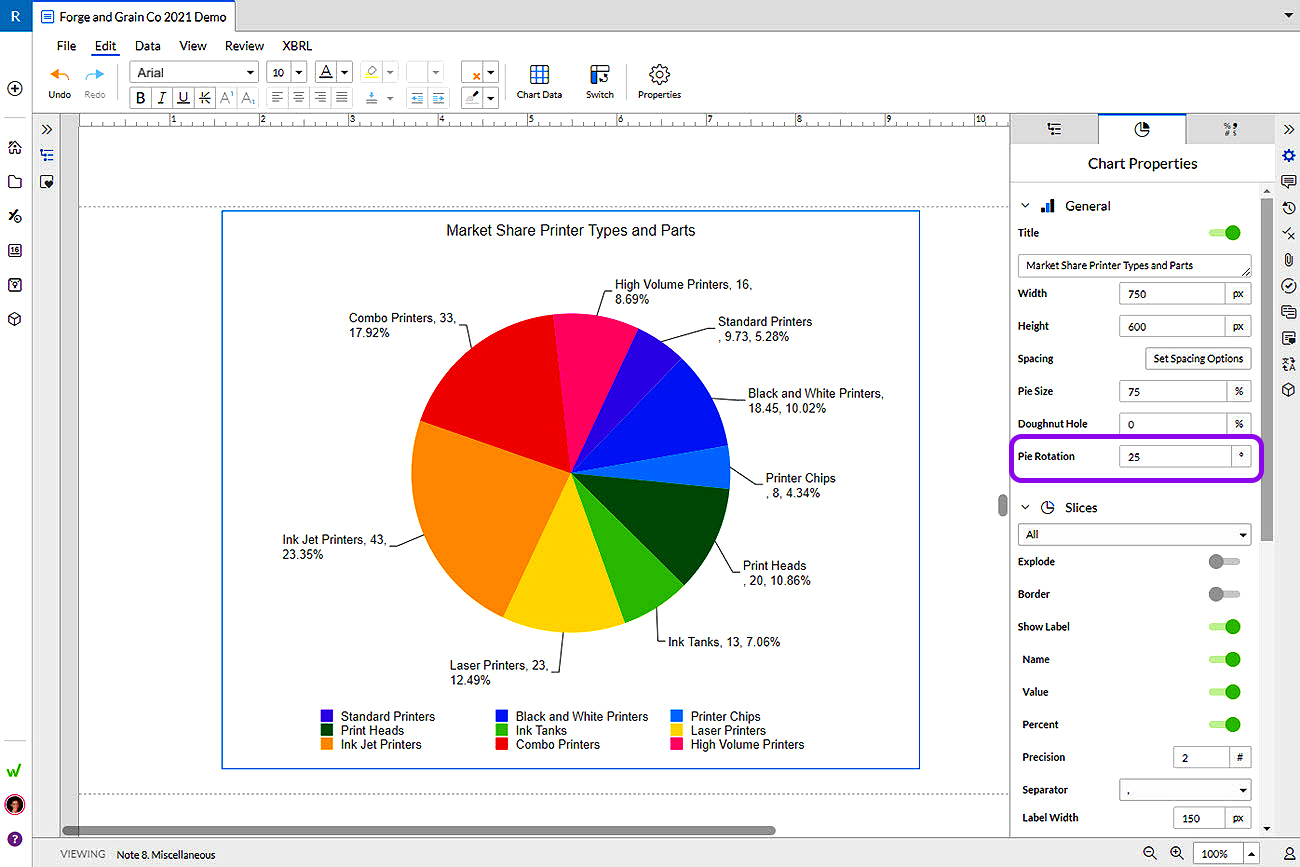Select the pie chart properties tab
This screenshot has width=1300, height=867.
pos(1142,129)
